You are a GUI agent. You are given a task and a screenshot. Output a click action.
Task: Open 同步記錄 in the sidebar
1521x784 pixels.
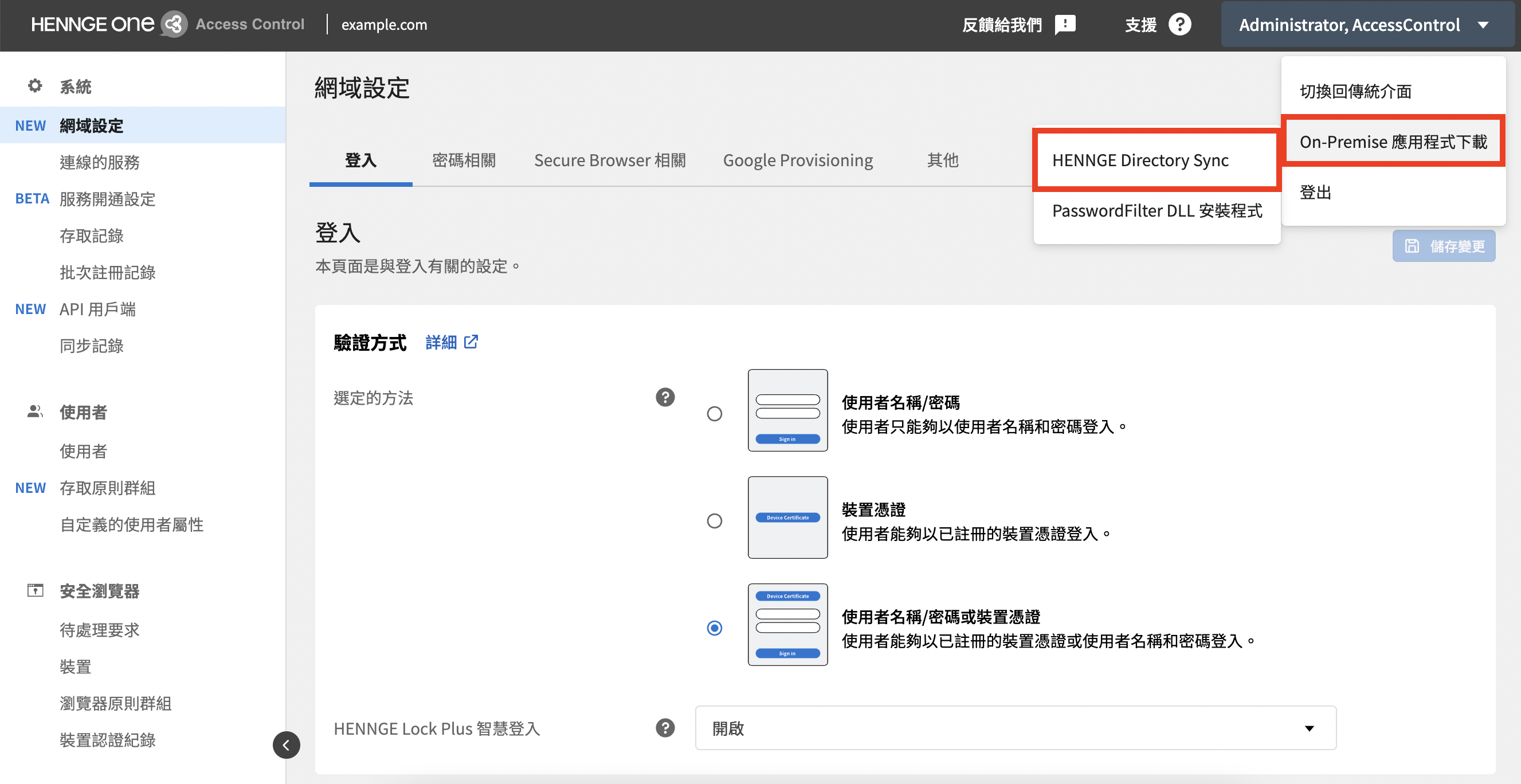coord(92,346)
